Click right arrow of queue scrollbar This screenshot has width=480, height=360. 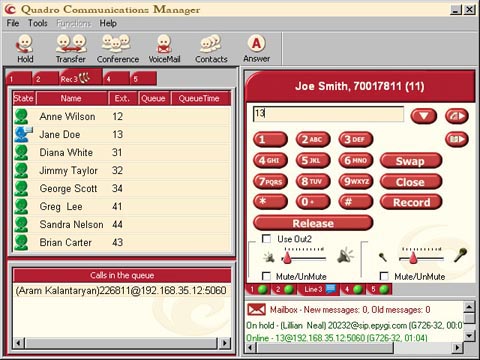225,343
